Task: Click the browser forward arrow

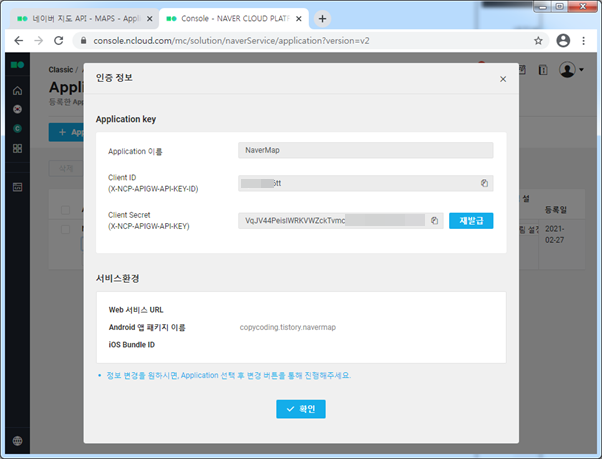Action: [x=38, y=41]
